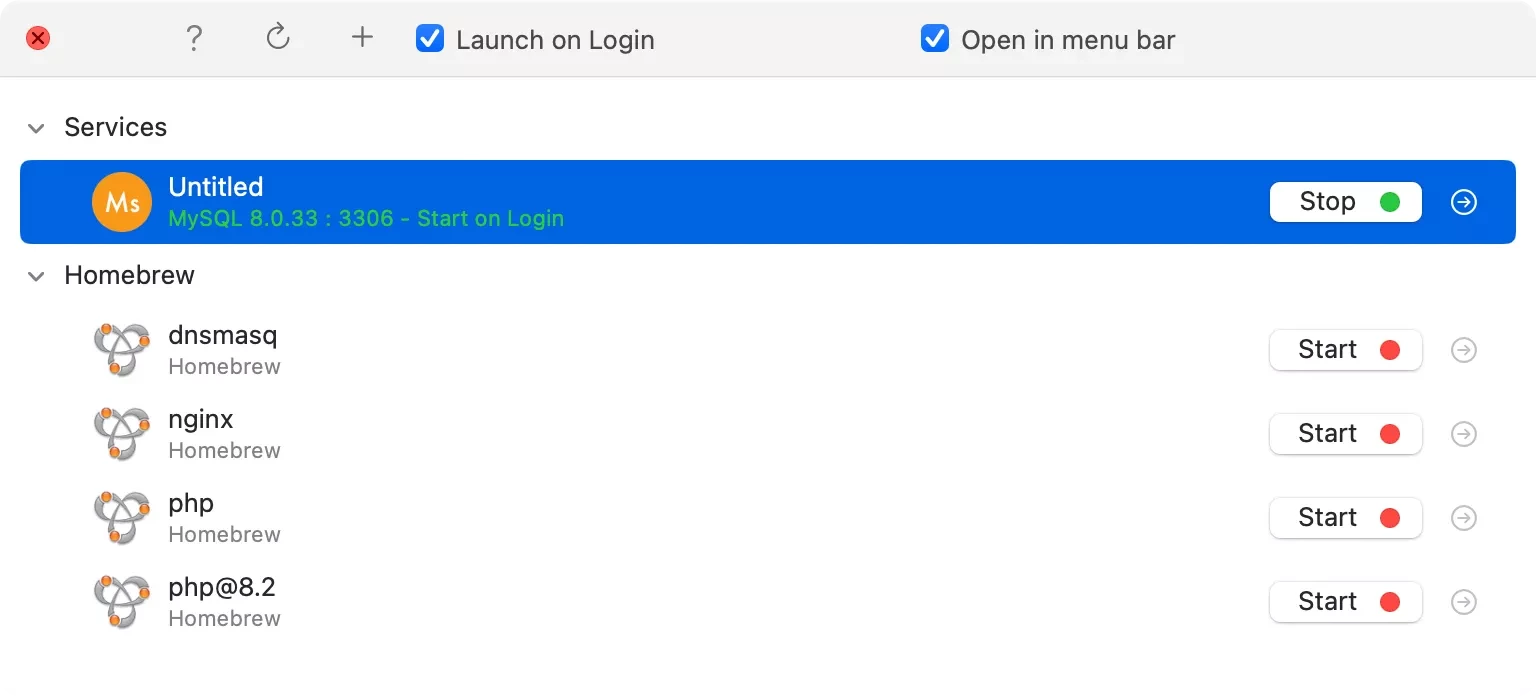The height and width of the screenshot is (696, 1536).
Task: Open details arrow for php@8.2
Action: tap(1464, 602)
